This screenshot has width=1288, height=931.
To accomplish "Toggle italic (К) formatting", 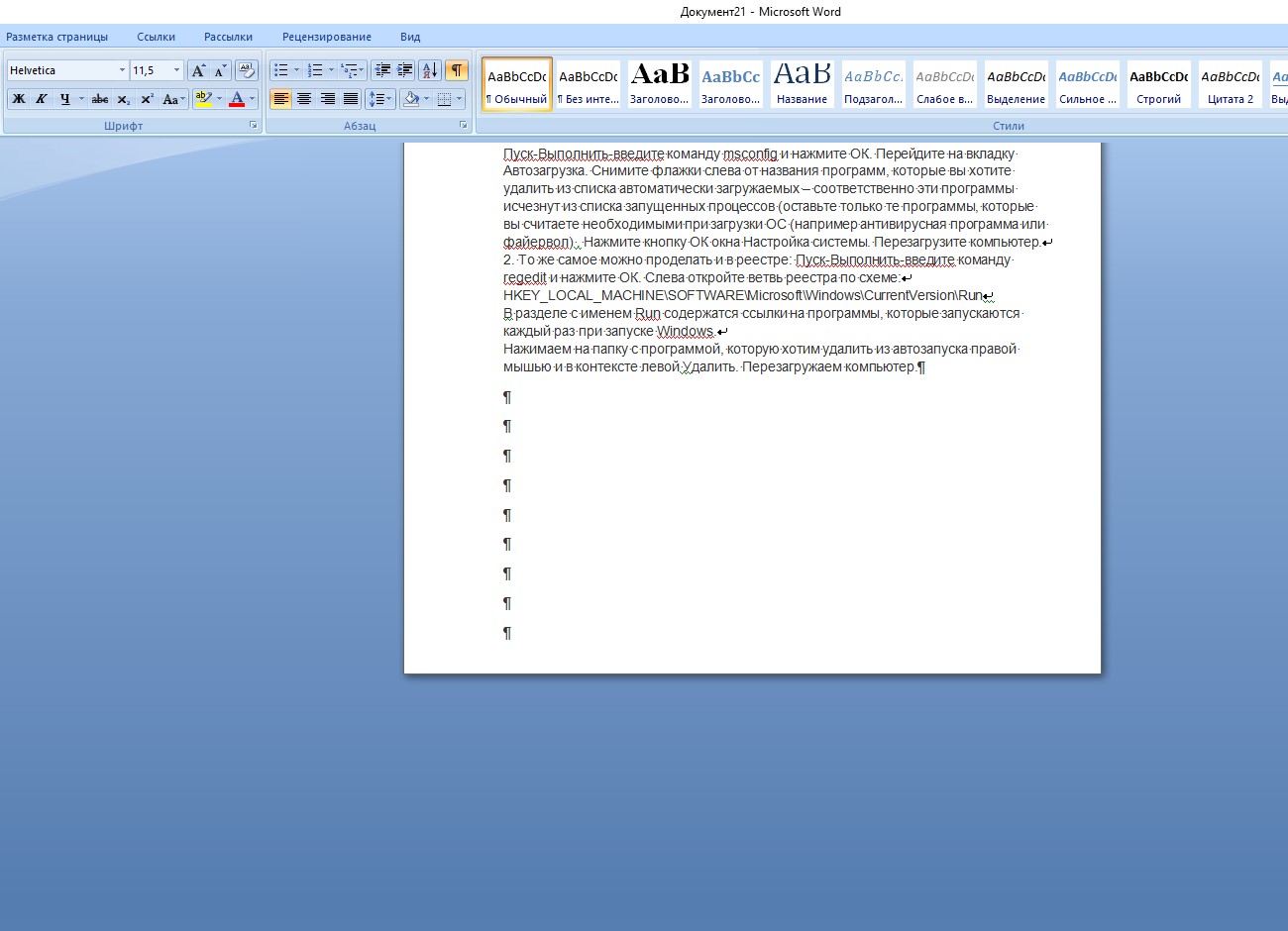I will (x=42, y=99).
